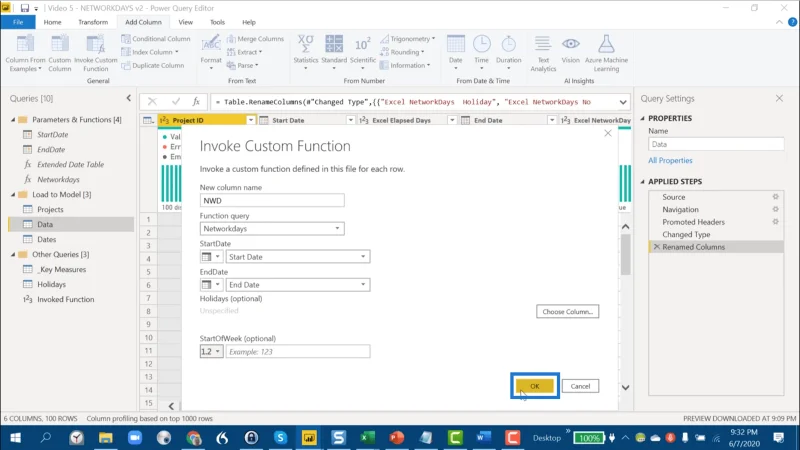Click the Choose Column button
The width and height of the screenshot is (800, 450).
567,311
